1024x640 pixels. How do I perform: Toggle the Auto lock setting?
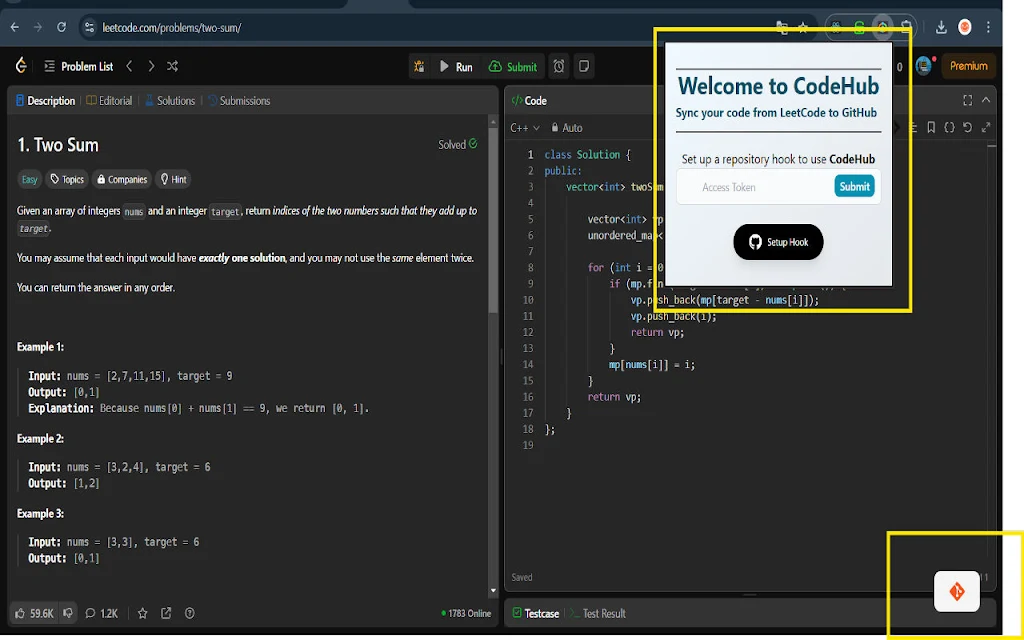click(566, 128)
